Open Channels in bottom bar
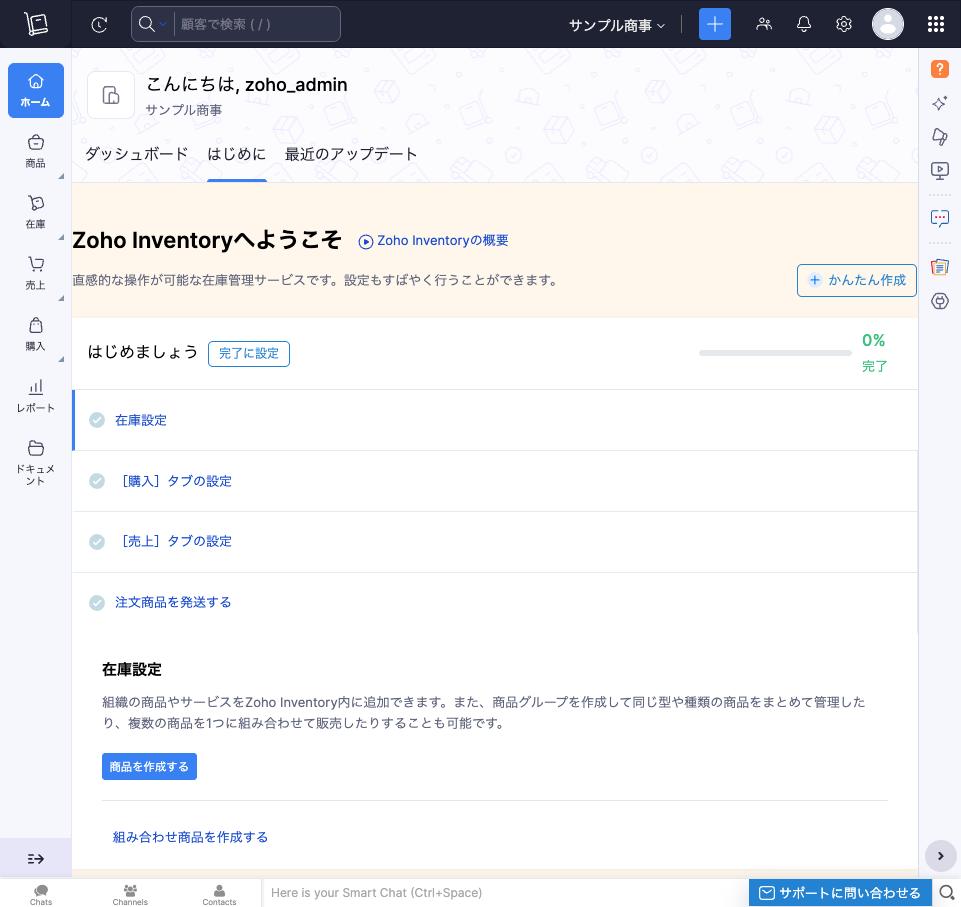The height and width of the screenshot is (907, 961). (x=130, y=894)
